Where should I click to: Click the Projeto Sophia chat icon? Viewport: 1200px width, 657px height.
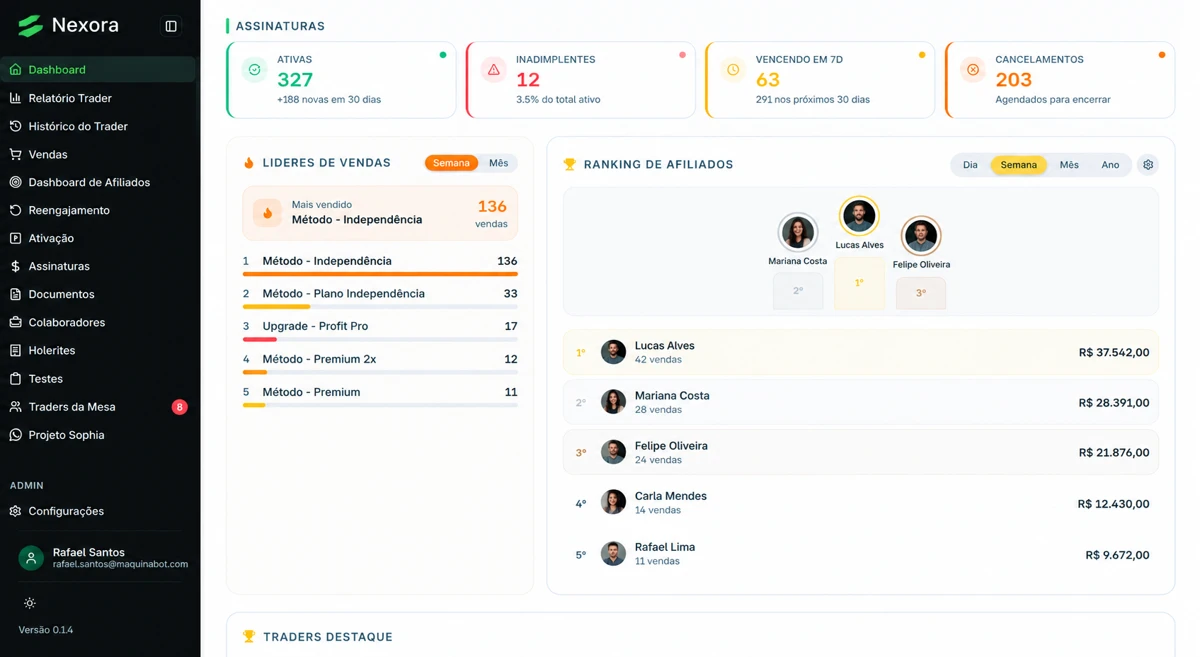(x=15, y=435)
